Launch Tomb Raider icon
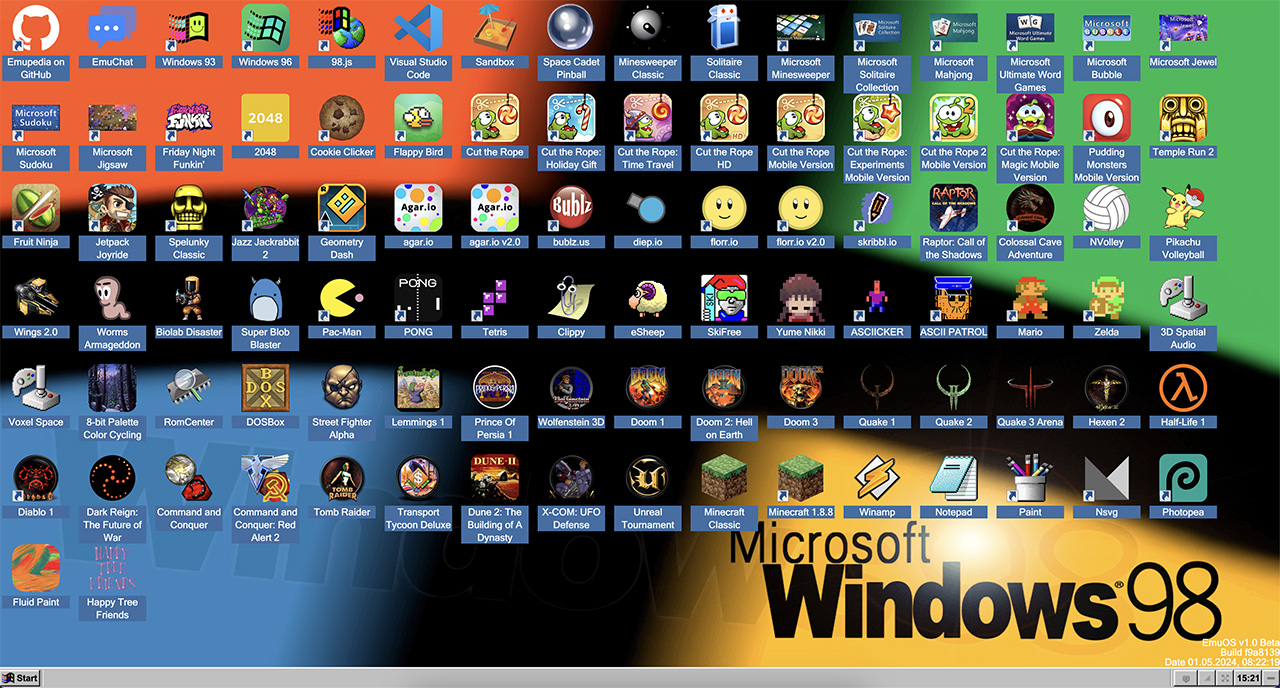This screenshot has width=1280, height=688. [342, 478]
